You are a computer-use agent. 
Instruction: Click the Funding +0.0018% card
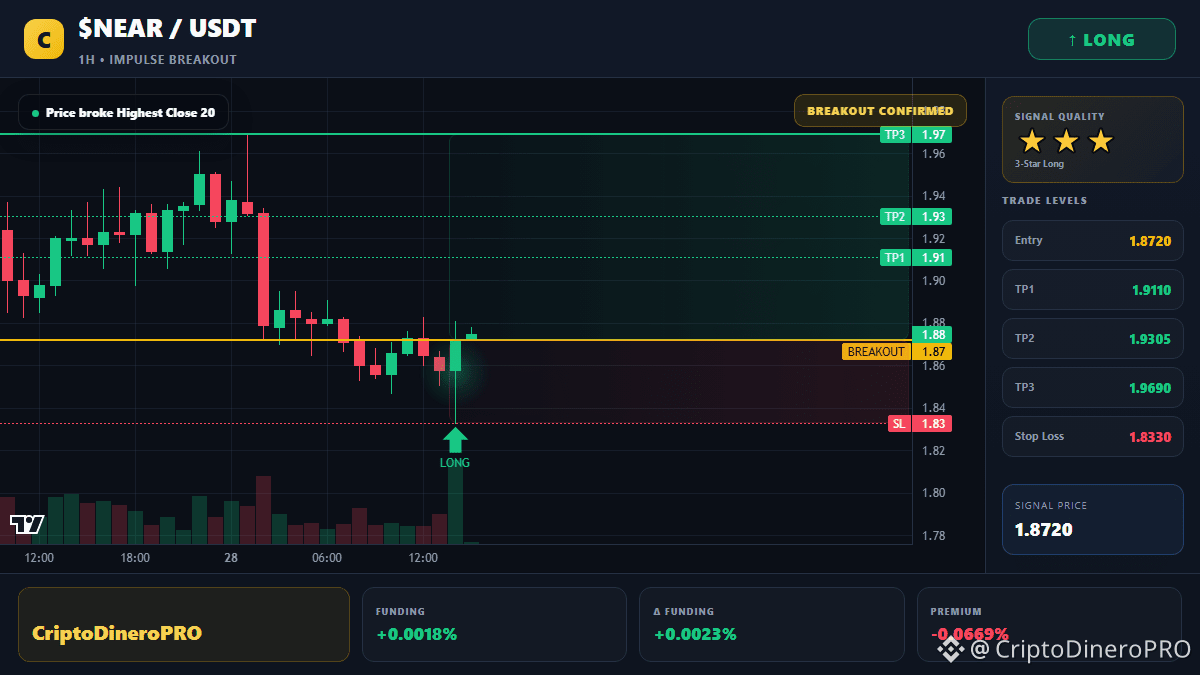[x=494, y=624]
